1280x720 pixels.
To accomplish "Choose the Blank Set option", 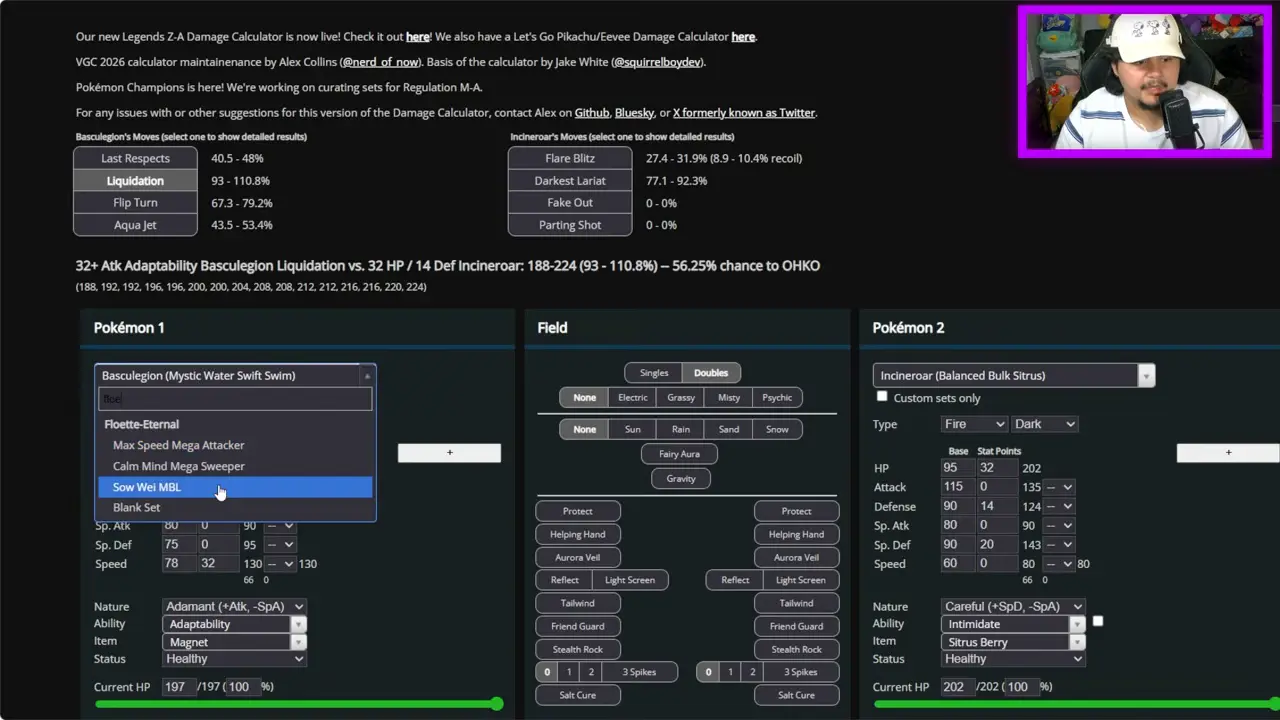I will (x=235, y=508).
